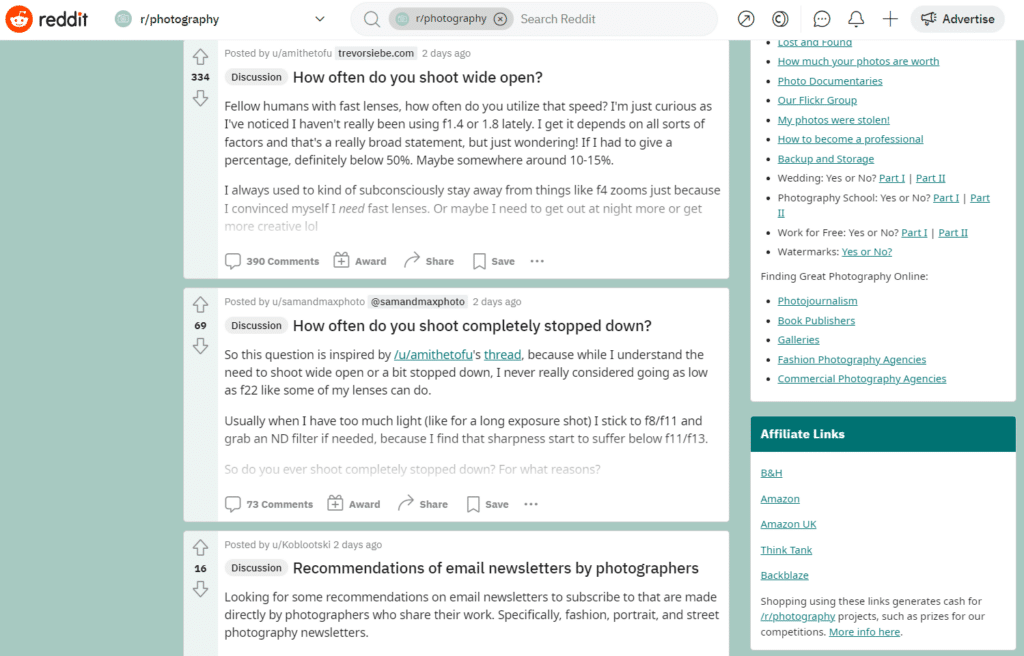This screenshot has height=656, width=1024.
Task: Open u/amithetofu poster profile
Action: click(302, 54)
